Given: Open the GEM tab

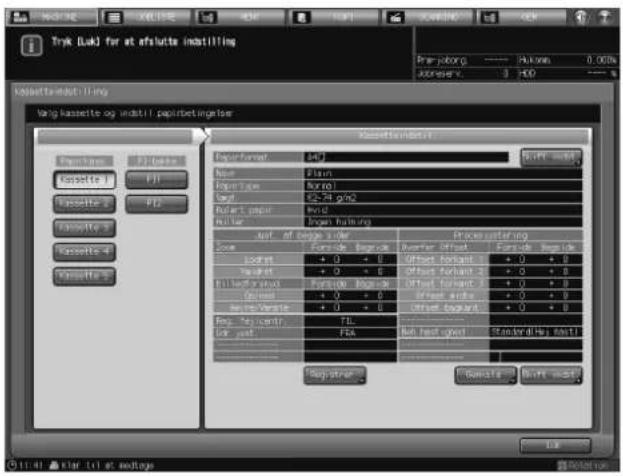Looking at the screenshot, I should (x=522, y=17).
